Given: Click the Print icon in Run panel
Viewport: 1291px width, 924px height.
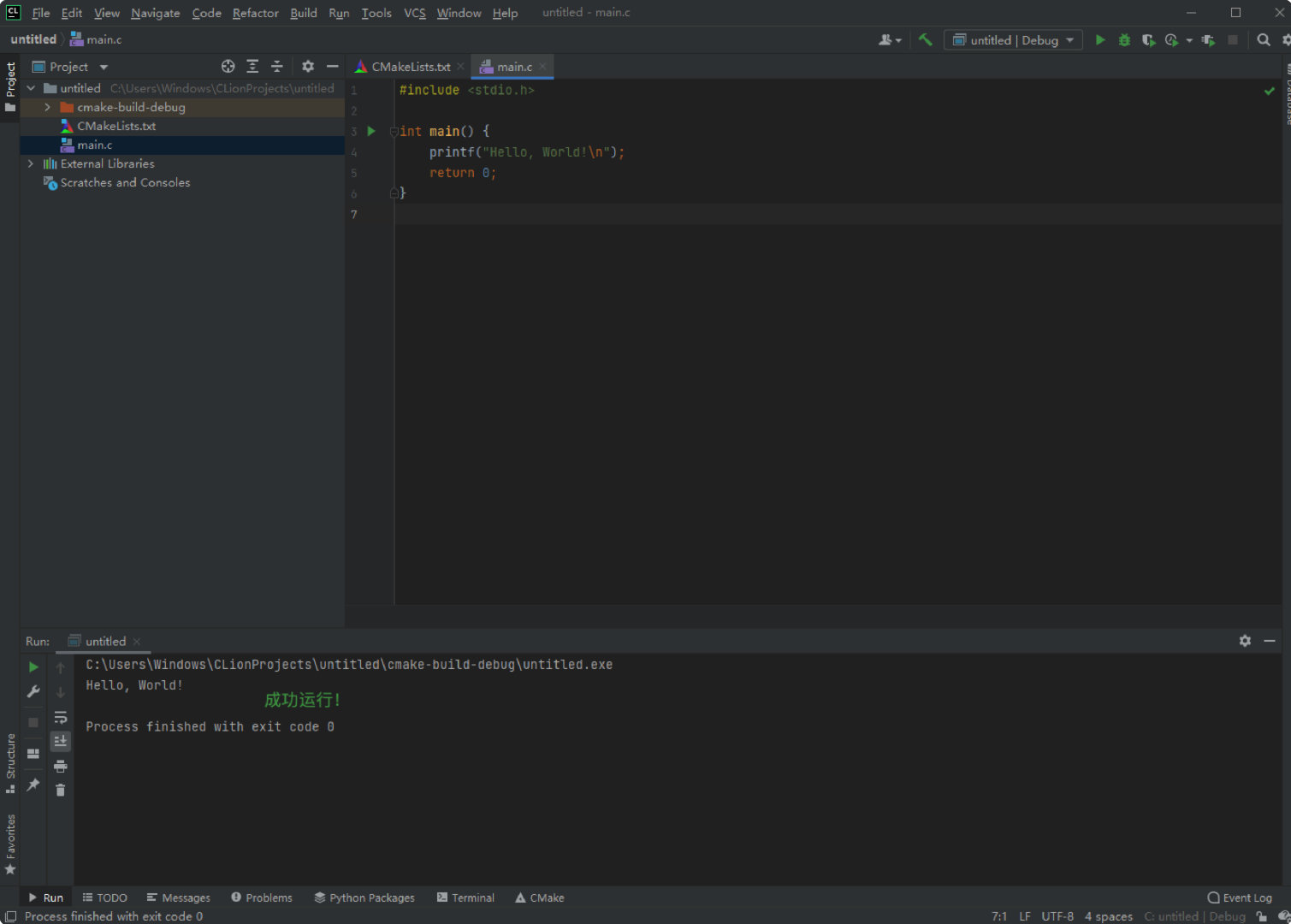Looking at the screenshot, I should (60, 766).
